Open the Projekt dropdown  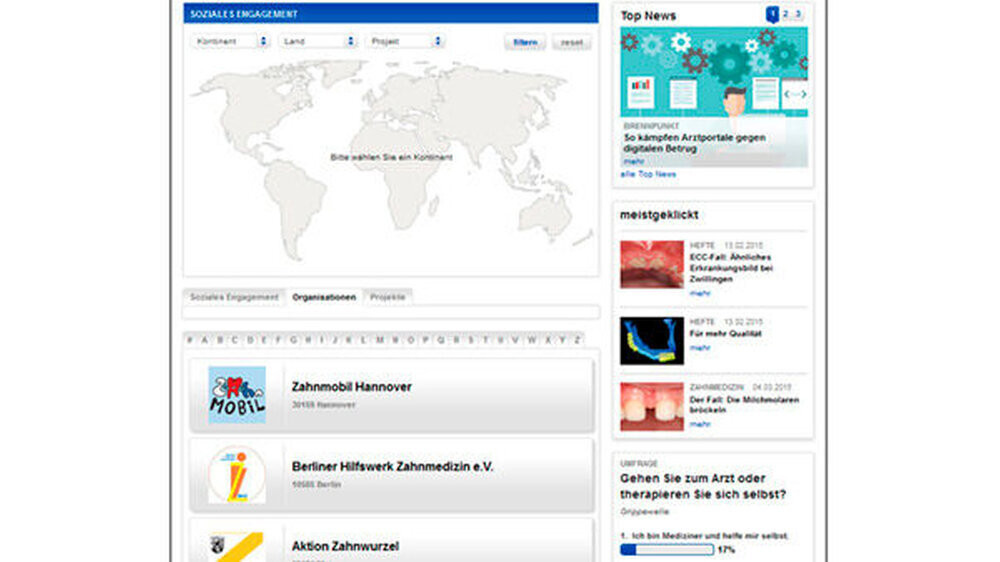(x=405, y=42)
